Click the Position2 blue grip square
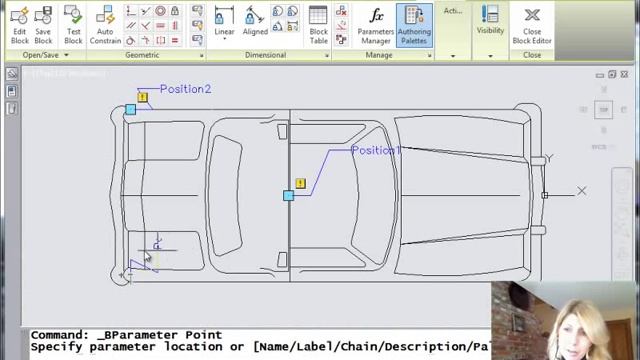This screenshot has width=640, height=360. click(130, 109)
